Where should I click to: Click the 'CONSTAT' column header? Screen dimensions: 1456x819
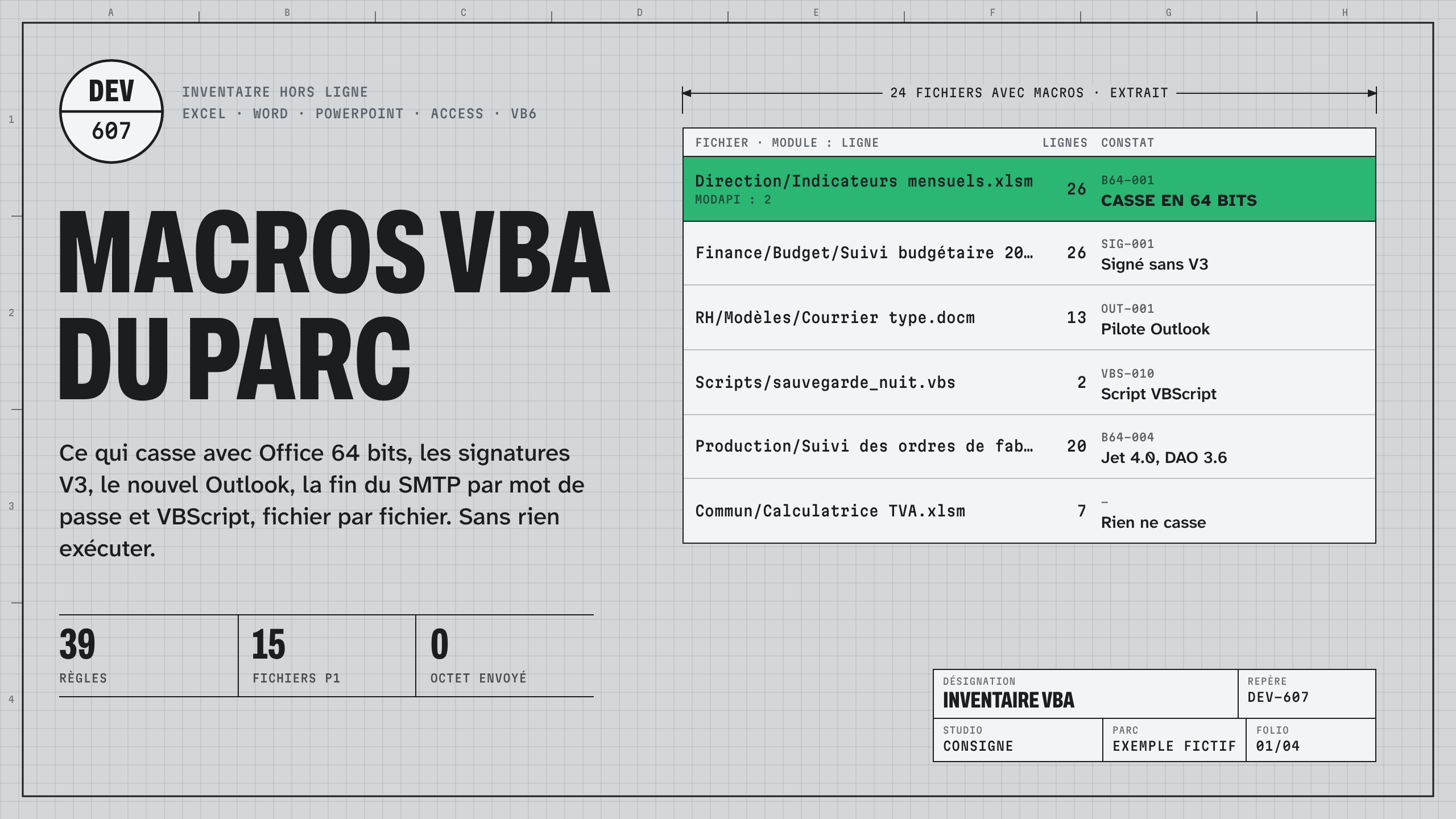click(1127, 143)
